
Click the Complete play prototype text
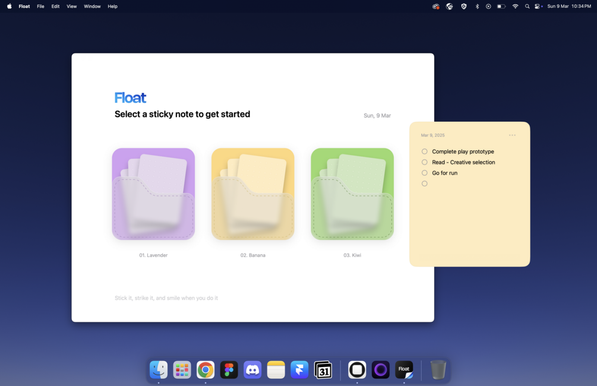click(x=463, y=151)
